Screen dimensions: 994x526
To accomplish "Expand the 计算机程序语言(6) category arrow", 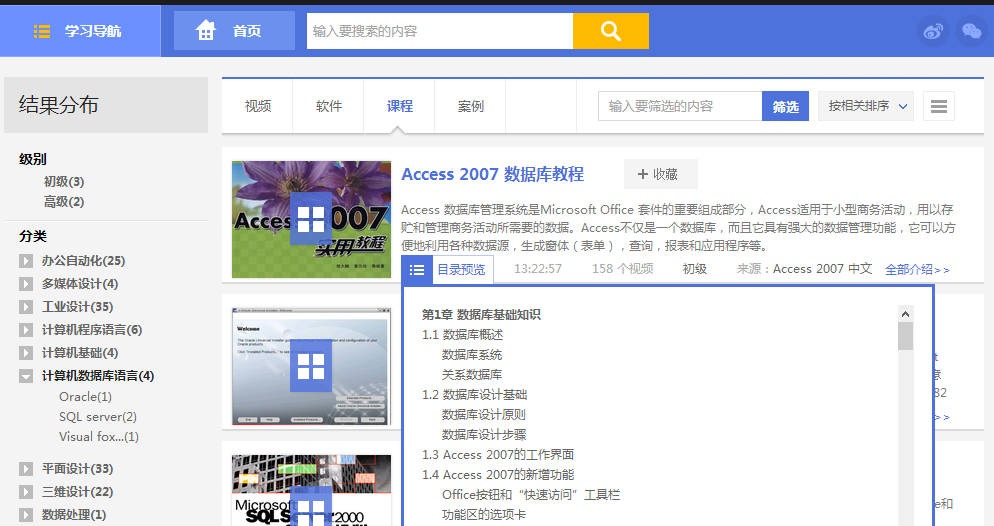I will 26,330.
